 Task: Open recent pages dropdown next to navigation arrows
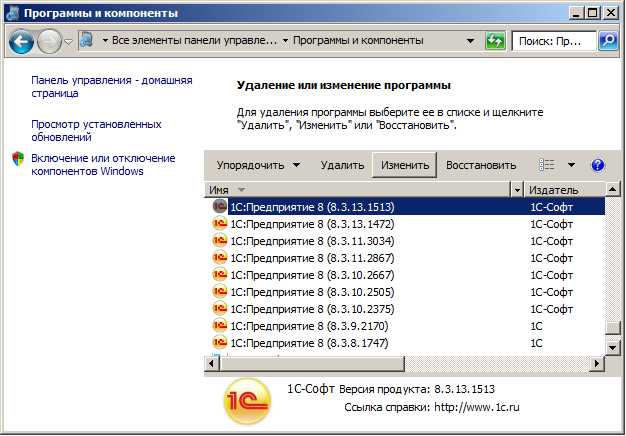pyautogui.click(x=69, y=42)
